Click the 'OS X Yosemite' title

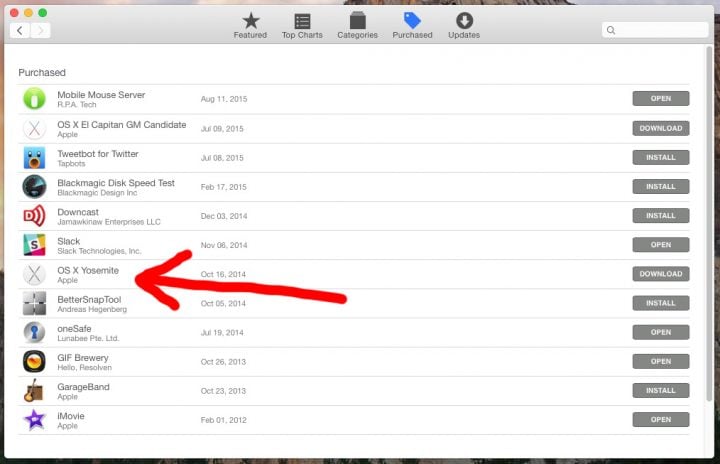(x=88, y=271)
